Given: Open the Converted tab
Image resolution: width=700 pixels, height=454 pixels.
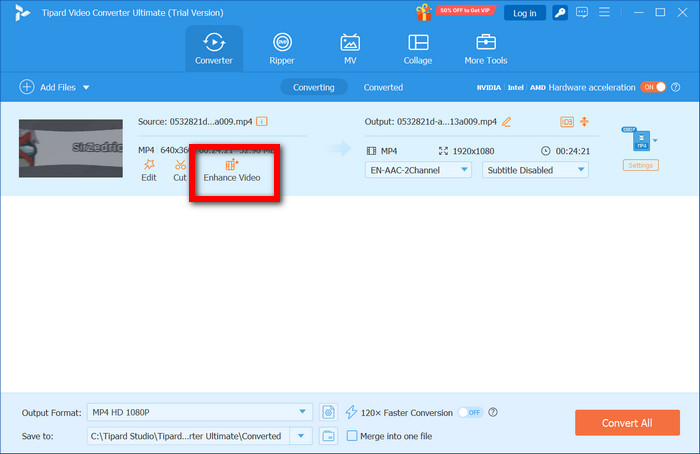Looking at the screenshot, I should point(383,87).
